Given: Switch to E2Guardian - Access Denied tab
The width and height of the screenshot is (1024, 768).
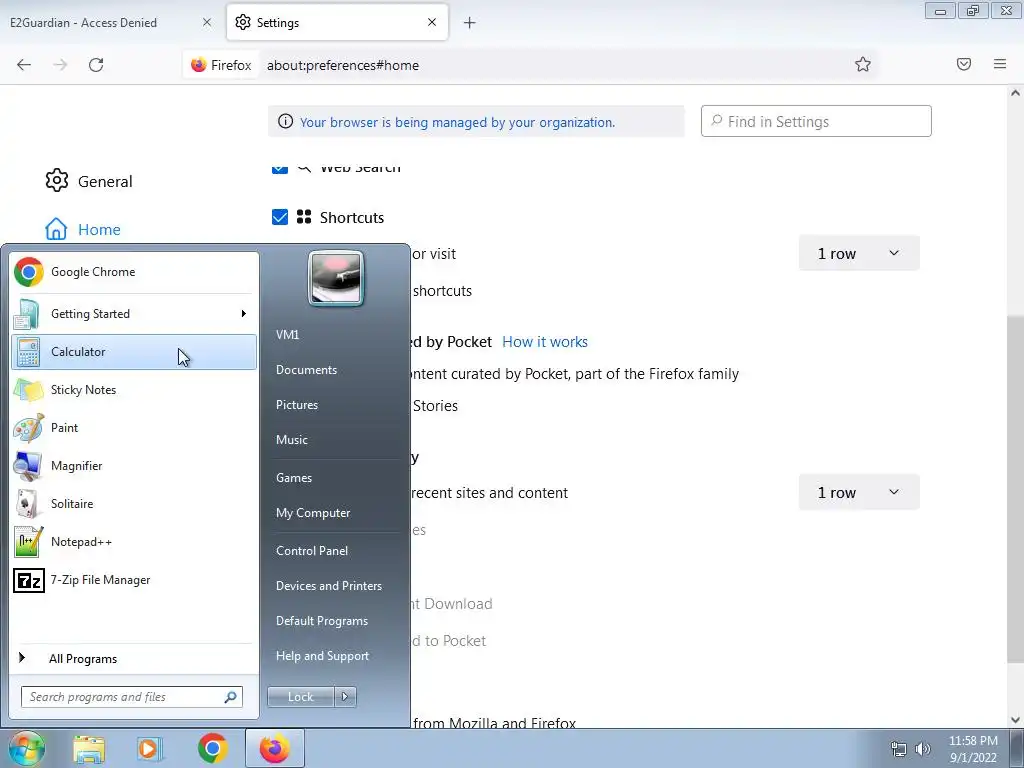Looking at the screenshot, I should pos(111,22).
